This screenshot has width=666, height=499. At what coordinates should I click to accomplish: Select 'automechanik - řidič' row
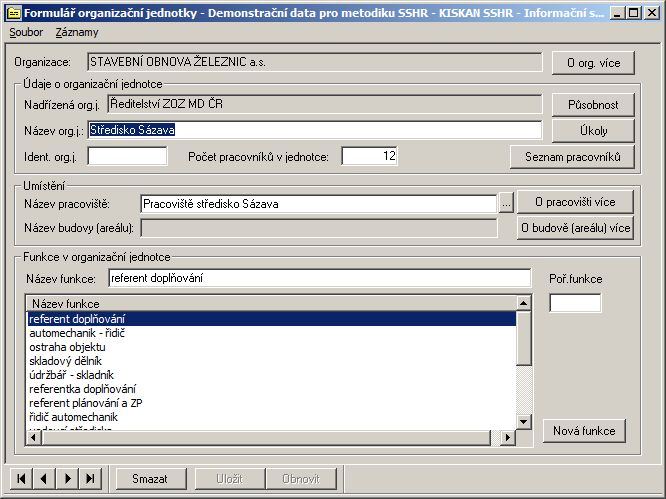coord(272,333)
